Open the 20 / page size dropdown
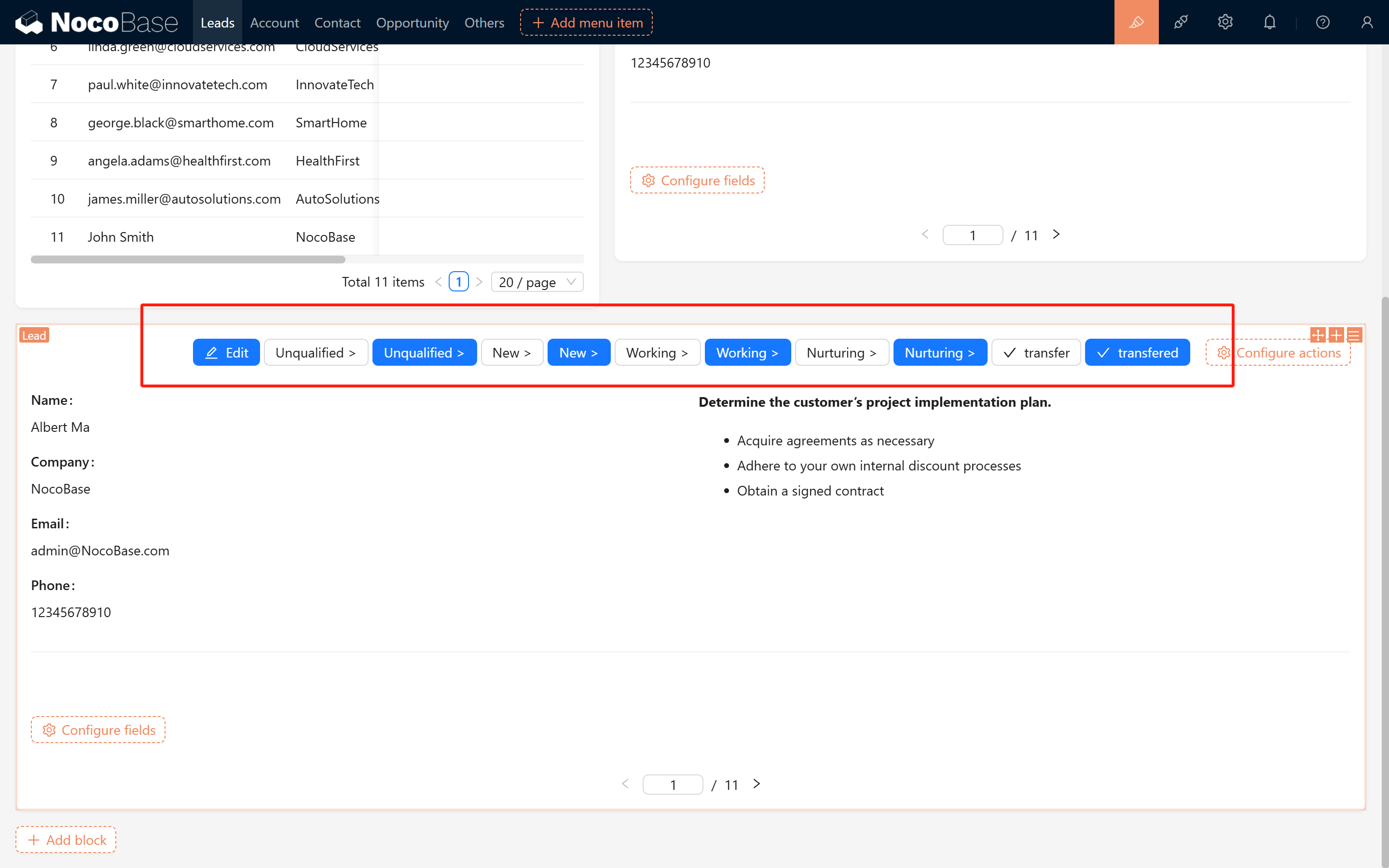1389x868 pixels. click(x=536, y=282)
